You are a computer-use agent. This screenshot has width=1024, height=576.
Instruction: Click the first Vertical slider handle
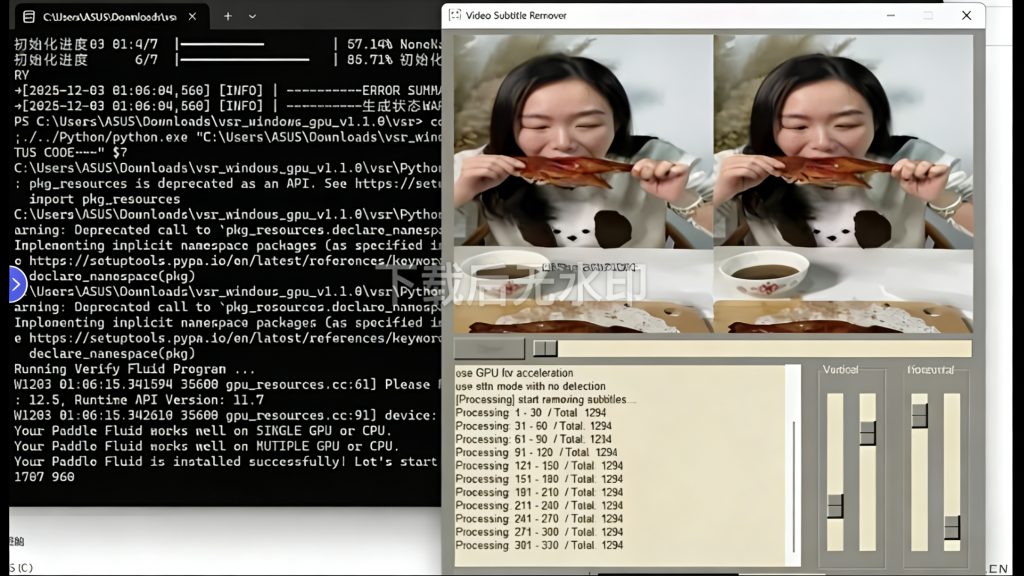(x=835, y=506)
